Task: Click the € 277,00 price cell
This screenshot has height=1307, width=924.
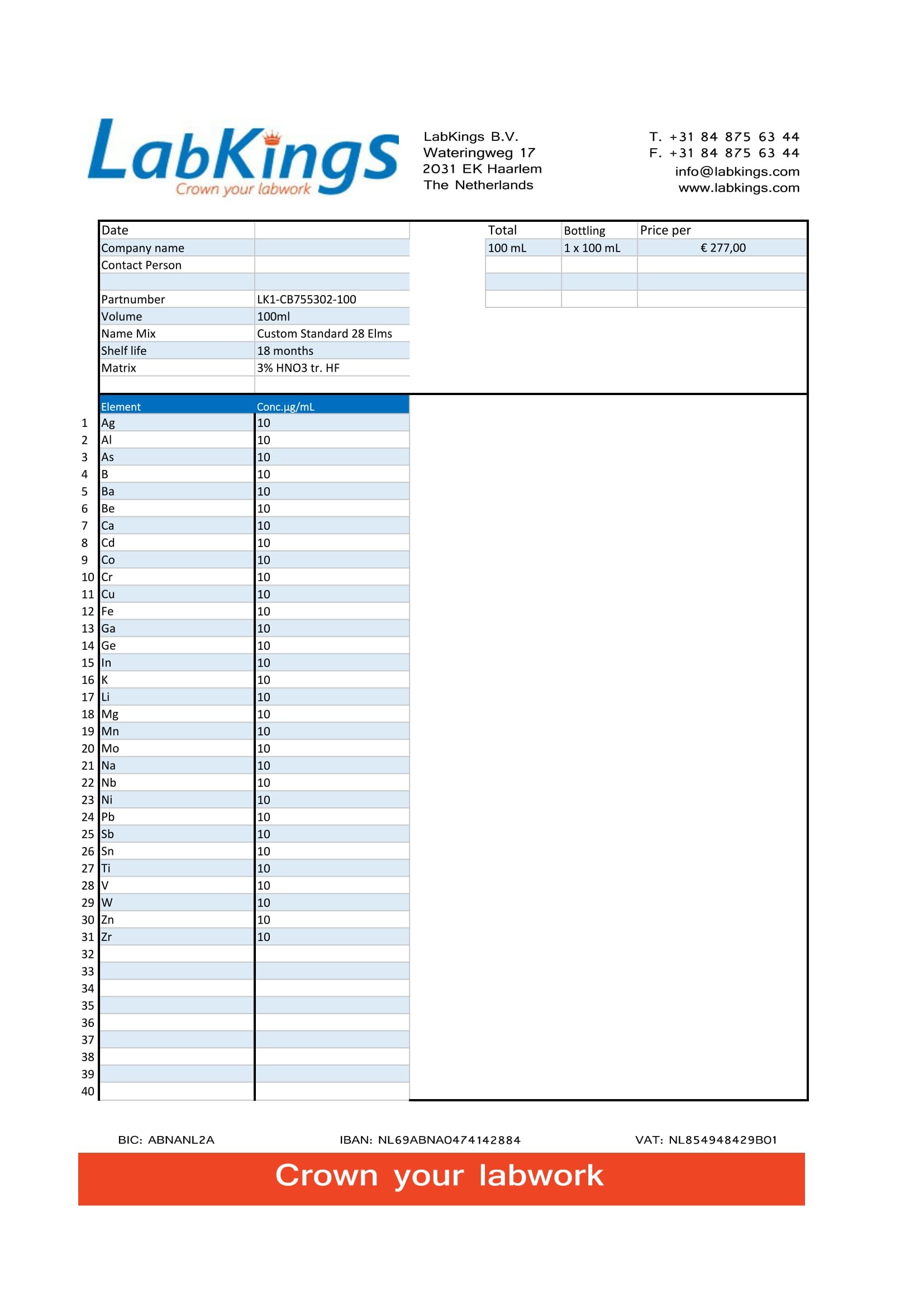Action: coord(722,248)
